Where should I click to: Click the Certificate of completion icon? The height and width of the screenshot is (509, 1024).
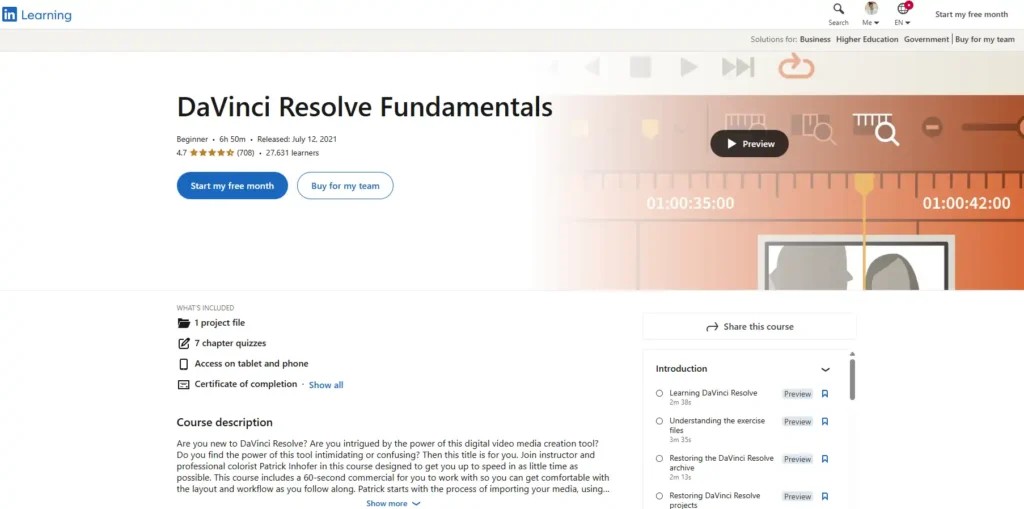(x=184, y=385)
